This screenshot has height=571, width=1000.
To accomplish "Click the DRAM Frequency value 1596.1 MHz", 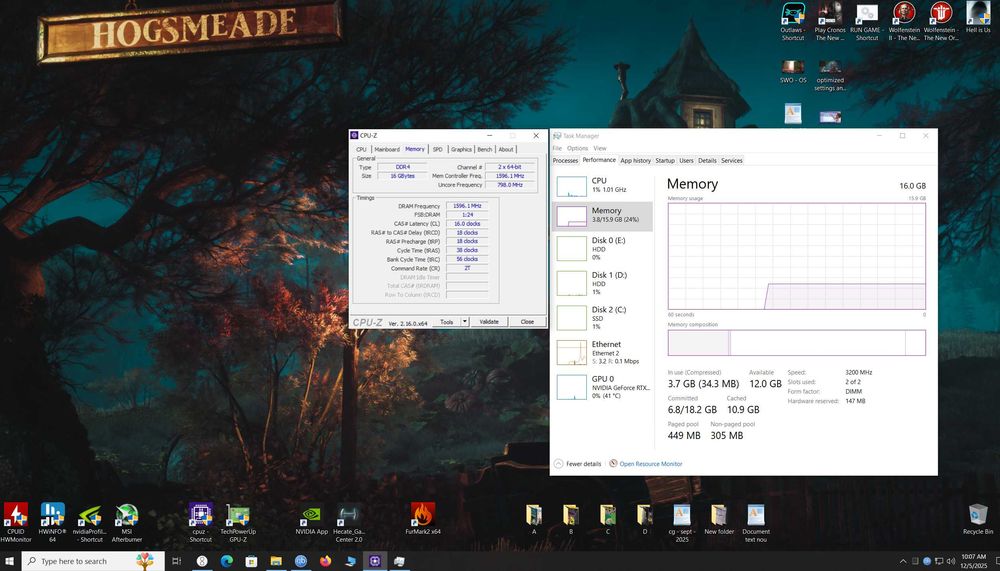I will coord(467,206).
